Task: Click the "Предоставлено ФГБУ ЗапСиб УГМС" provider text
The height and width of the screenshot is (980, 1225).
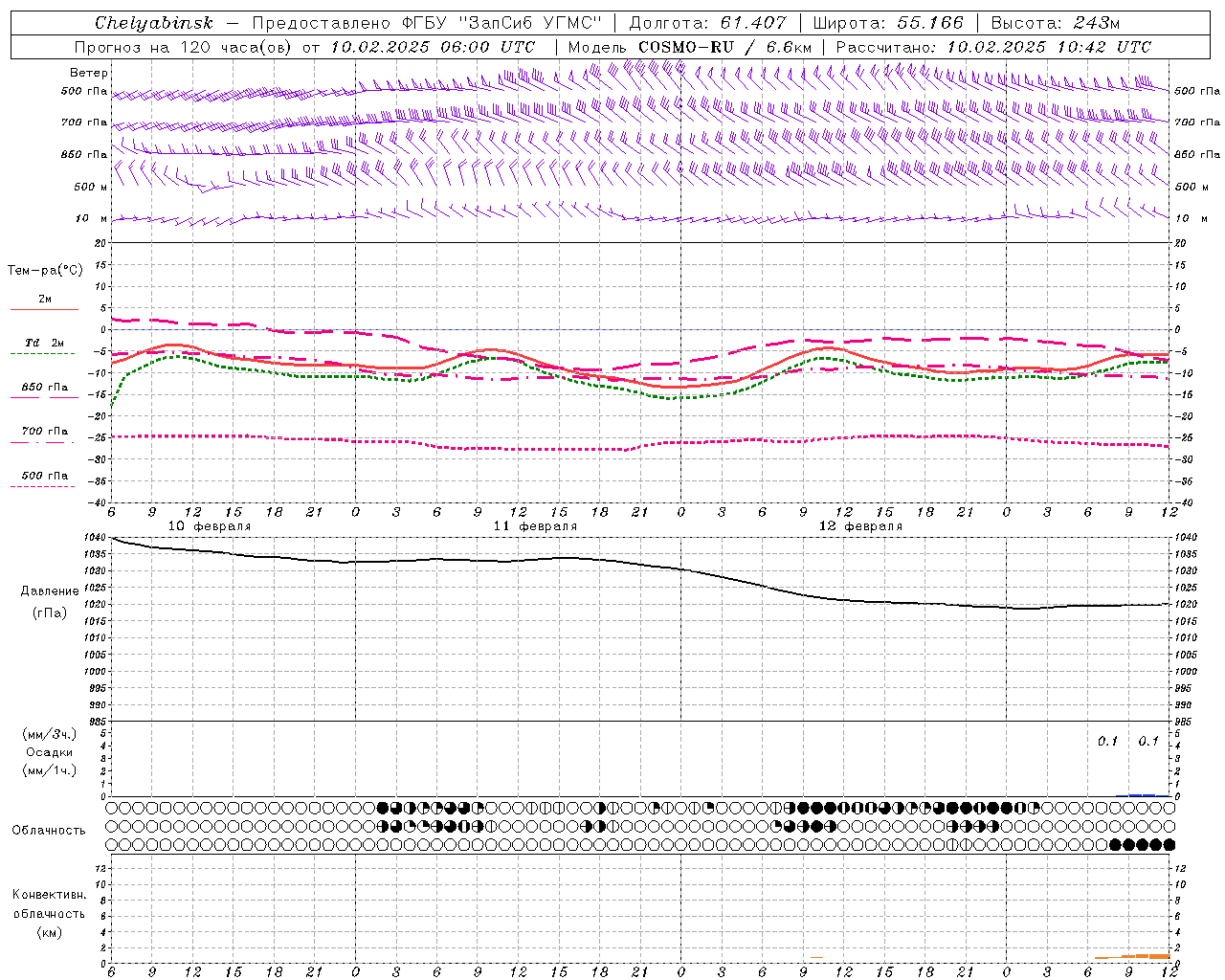Action: 426,23
